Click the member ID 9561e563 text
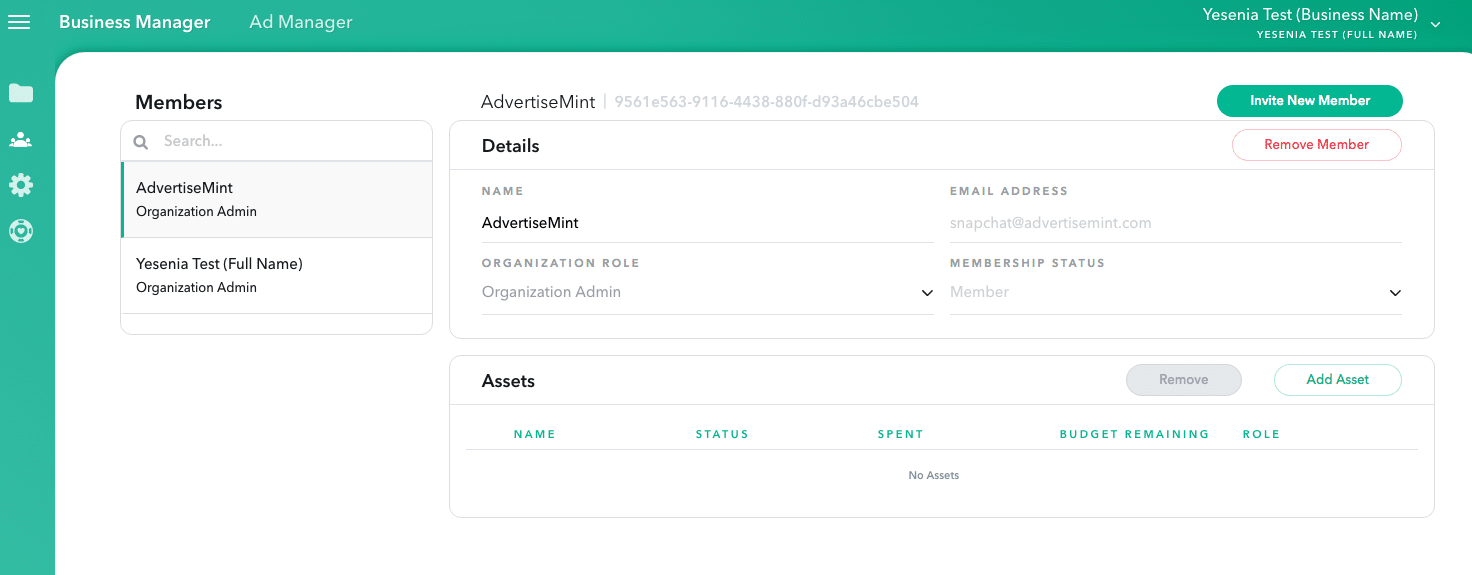The height and width of the screenshot is (575, 1472). point(766,102)
